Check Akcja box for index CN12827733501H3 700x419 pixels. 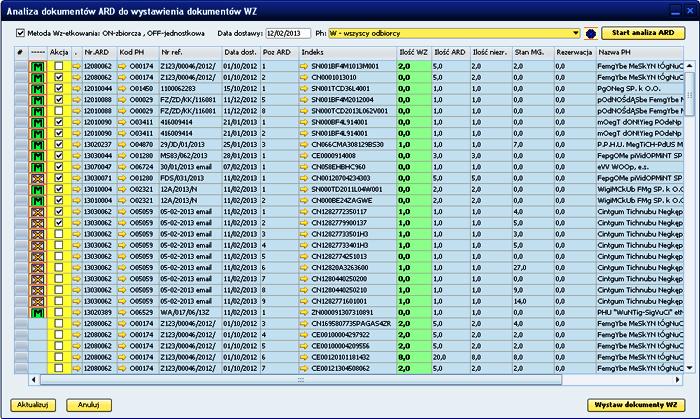[x=58, y=234]
